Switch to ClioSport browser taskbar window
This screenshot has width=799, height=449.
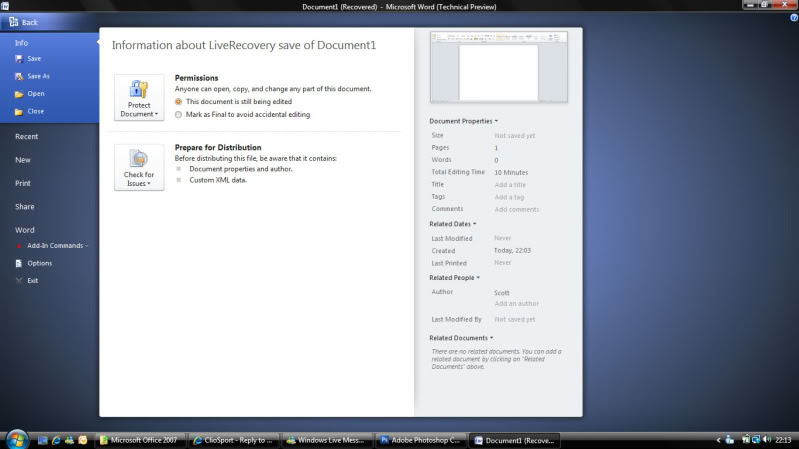click(x=233, y=440)
